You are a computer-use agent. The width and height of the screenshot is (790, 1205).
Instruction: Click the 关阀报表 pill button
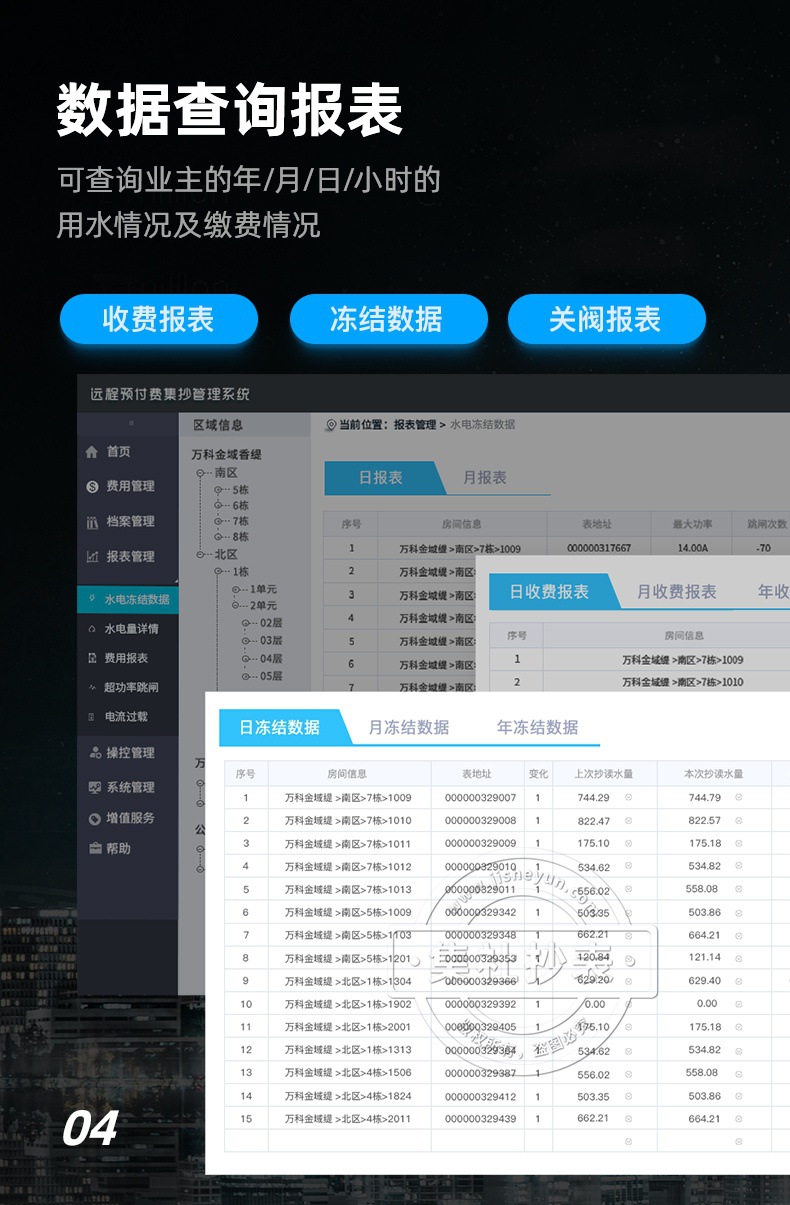click(607, 320)
